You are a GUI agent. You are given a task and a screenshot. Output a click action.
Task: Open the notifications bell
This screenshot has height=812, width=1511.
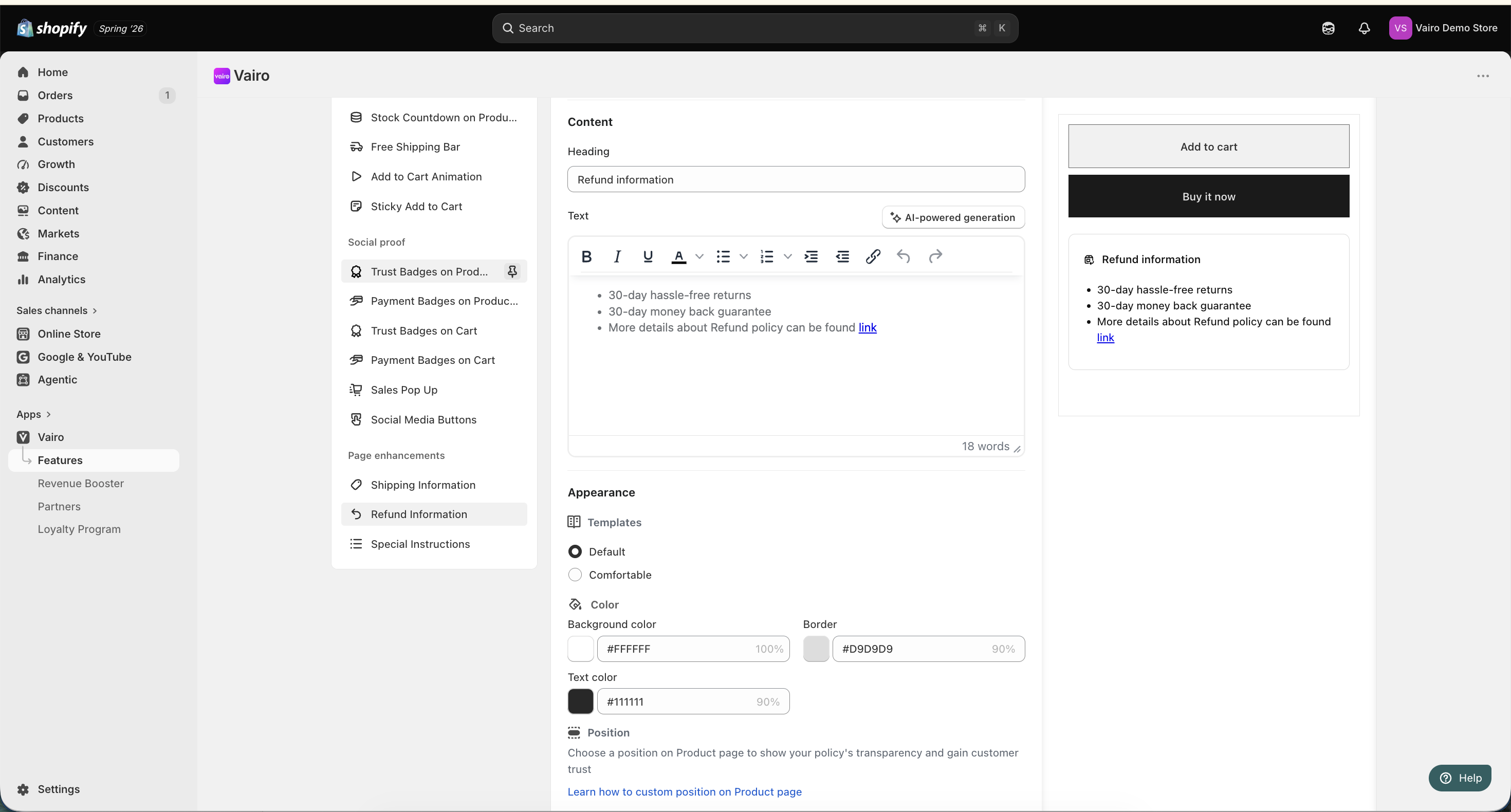tap(1364, 28)
